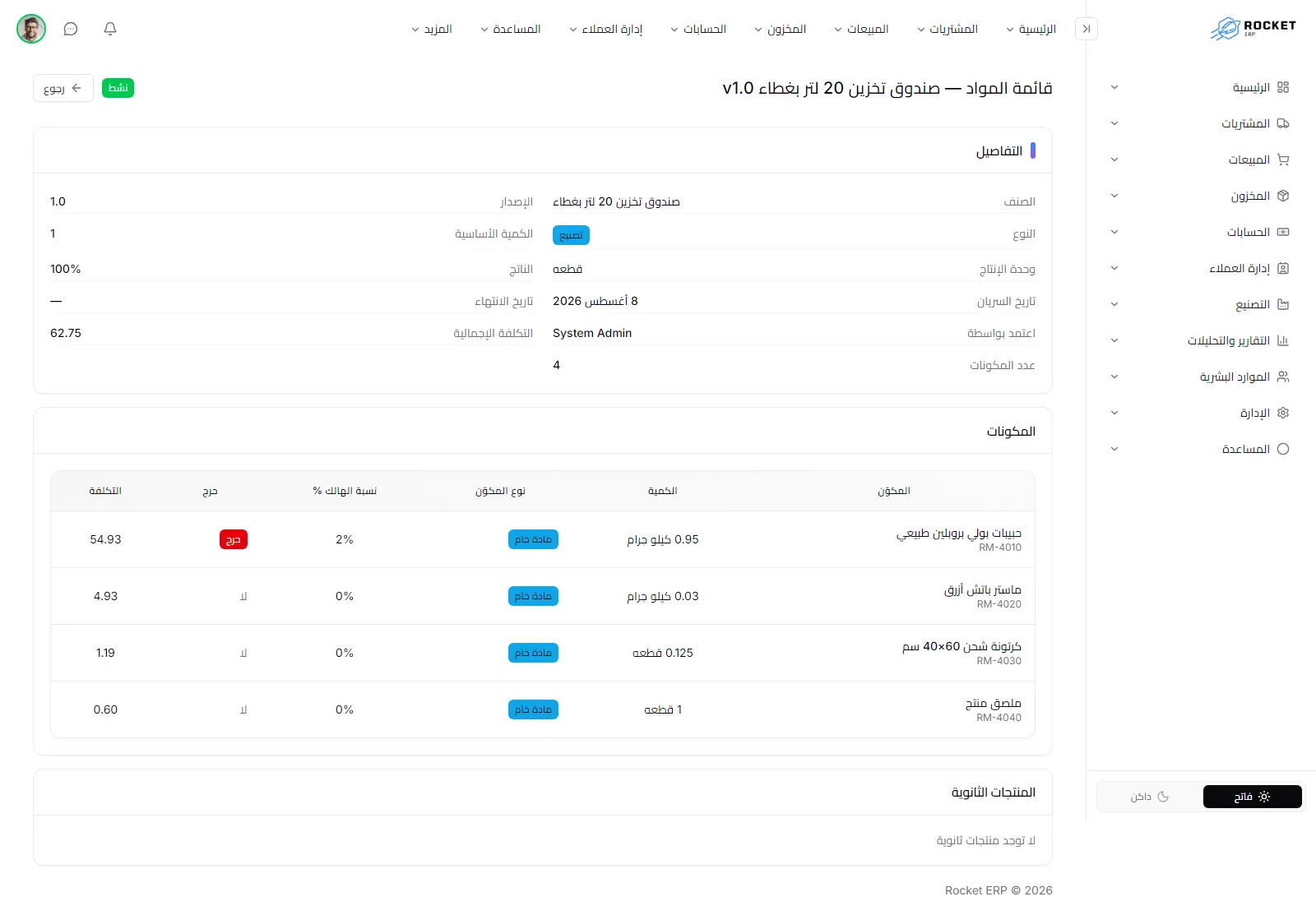This screenshot has width=1316, height=915.
Task: Click the المكون column header
Action: click(894, 491)
